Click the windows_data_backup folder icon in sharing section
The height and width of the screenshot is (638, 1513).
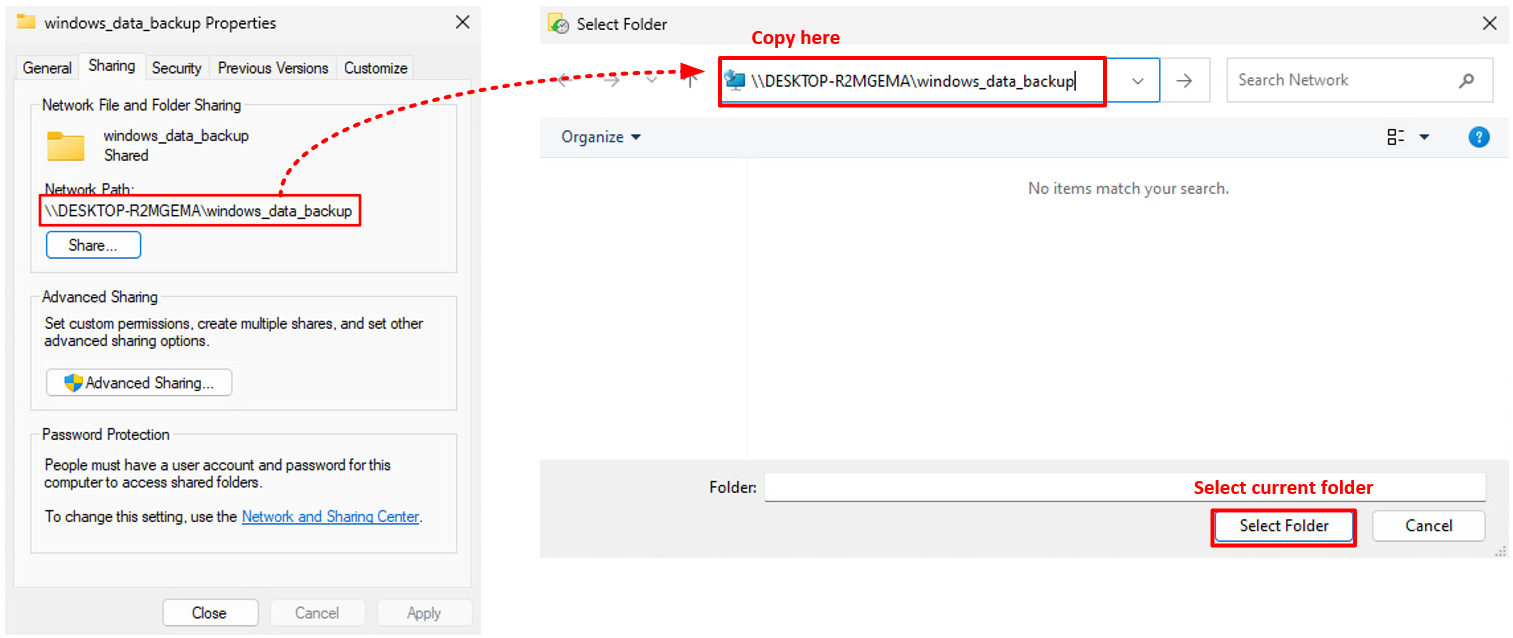click(66, 145)
